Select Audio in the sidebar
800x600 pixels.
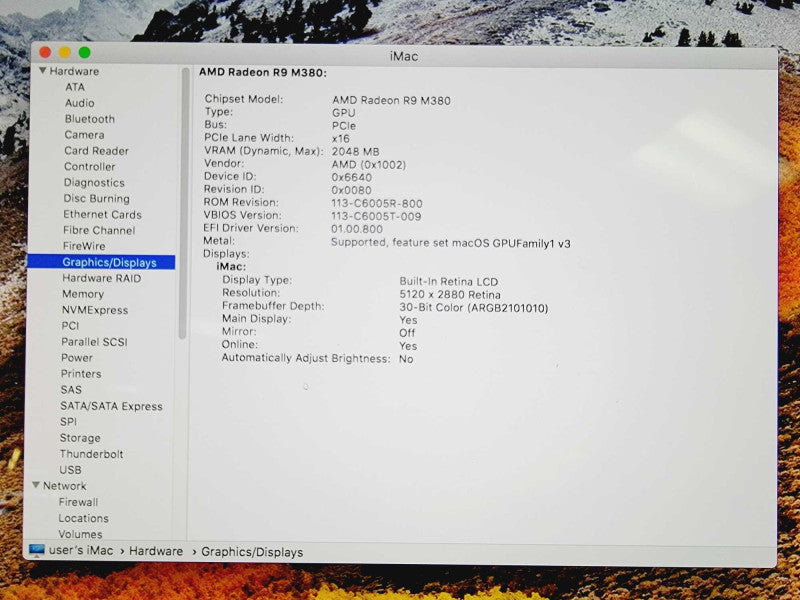(x=80, y=103)
